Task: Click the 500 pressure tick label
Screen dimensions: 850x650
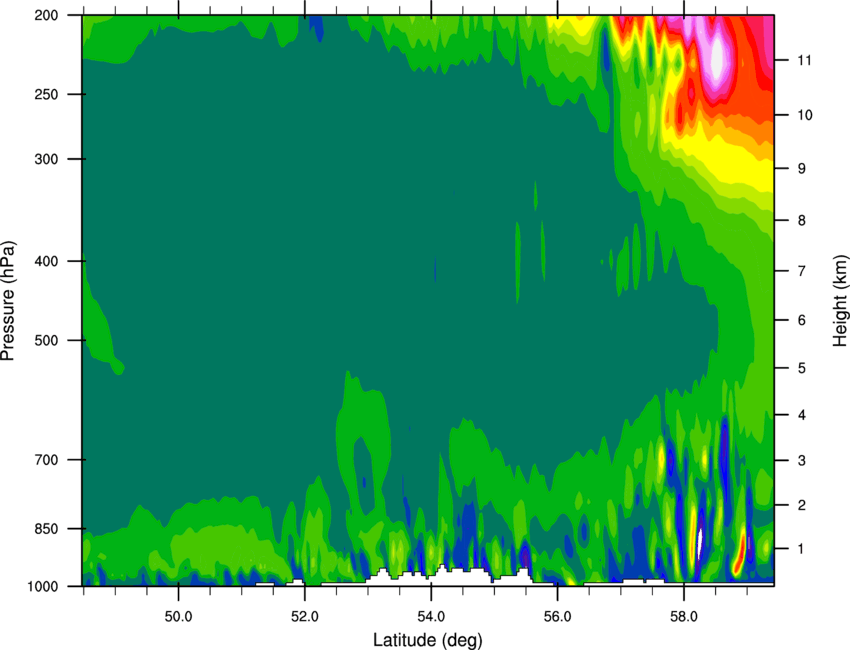Action: coord(47,340)
